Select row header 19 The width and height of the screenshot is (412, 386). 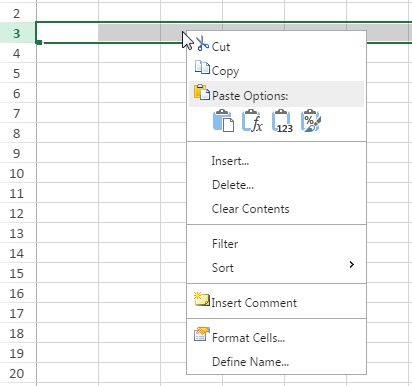point(17,353)
